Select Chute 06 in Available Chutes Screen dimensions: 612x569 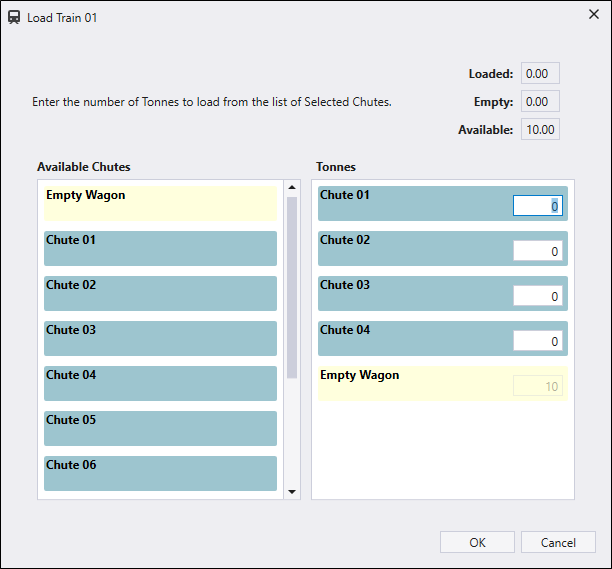click(x=160, y=473)
